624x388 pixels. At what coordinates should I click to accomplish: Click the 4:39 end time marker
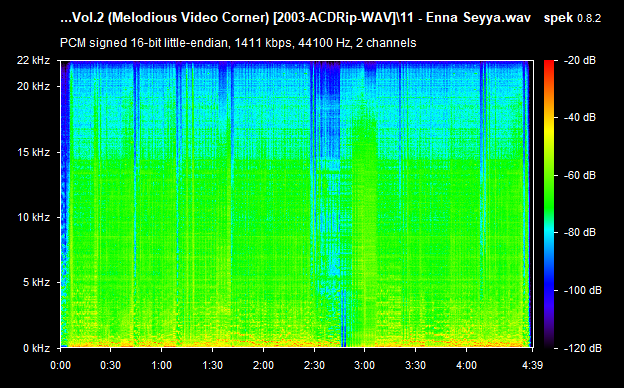coord(532,365)
